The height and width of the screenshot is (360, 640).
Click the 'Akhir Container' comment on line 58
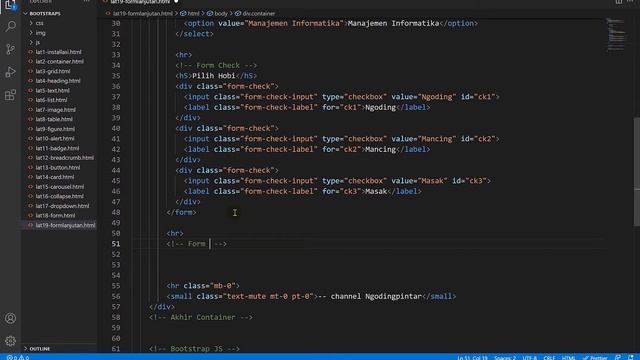pos(201,317)
